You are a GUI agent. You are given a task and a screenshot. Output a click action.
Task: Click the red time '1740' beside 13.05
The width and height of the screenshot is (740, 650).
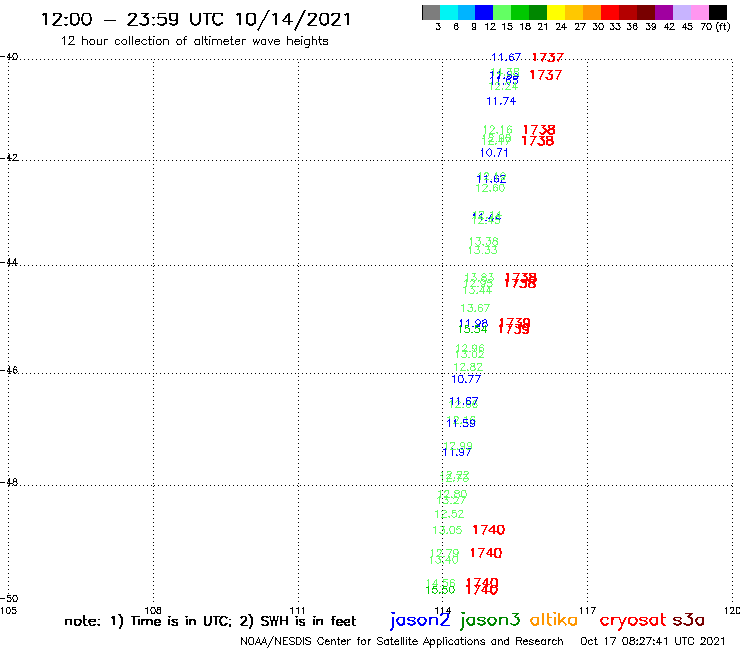point(489,530)
